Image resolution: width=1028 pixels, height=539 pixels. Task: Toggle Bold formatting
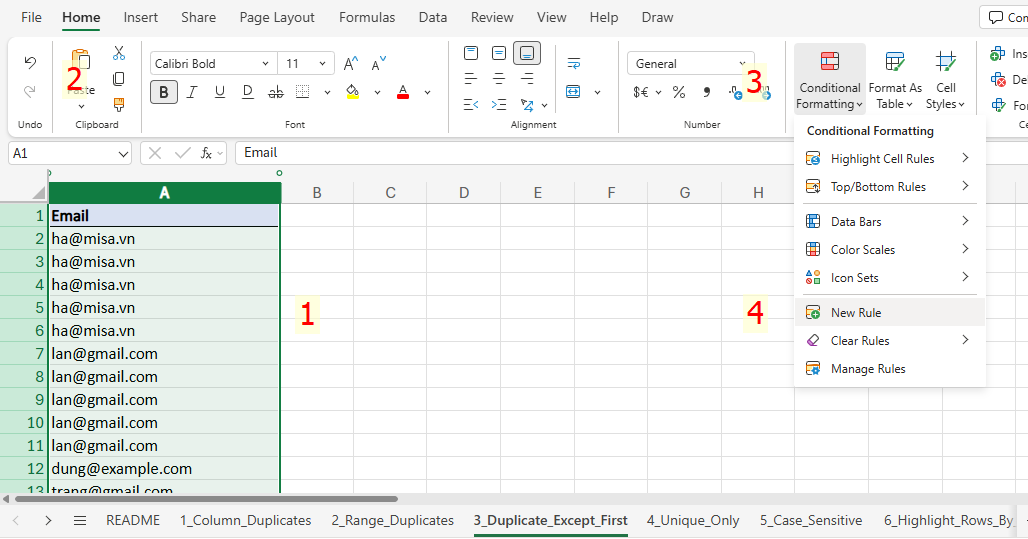[x=164, y=92]
